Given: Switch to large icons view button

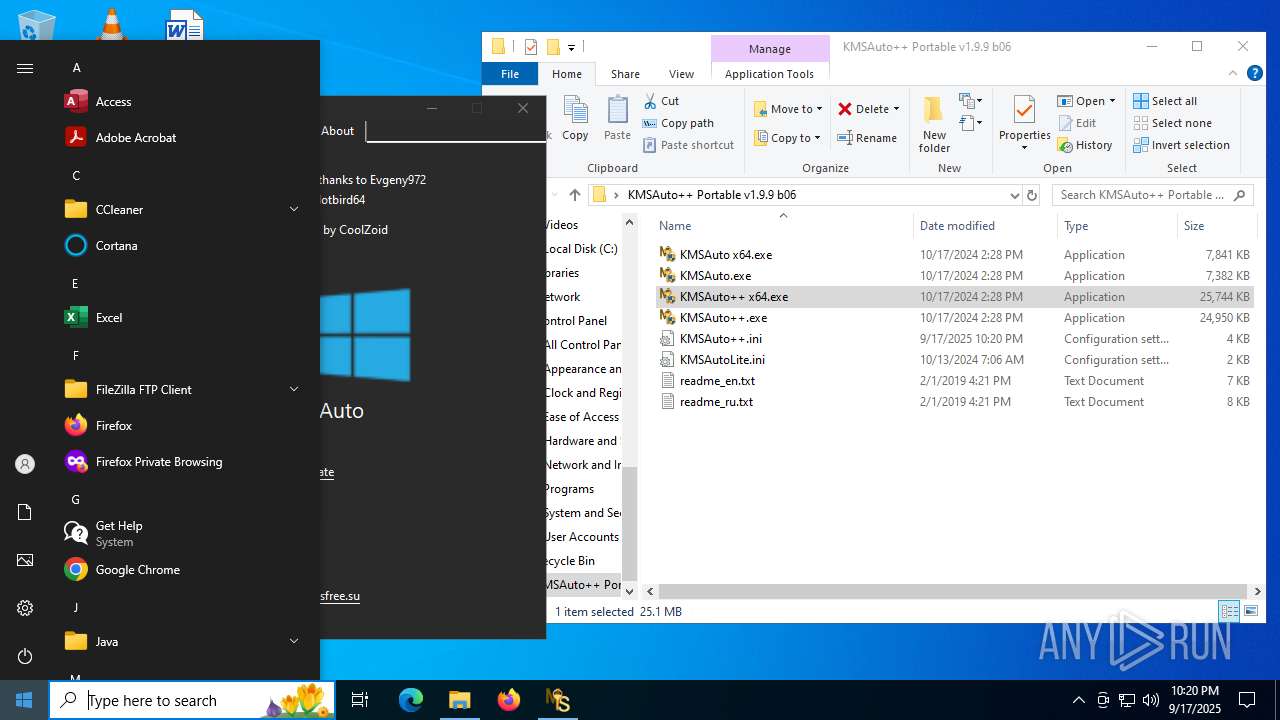Looking at the screenshot, I should 1251,611.
